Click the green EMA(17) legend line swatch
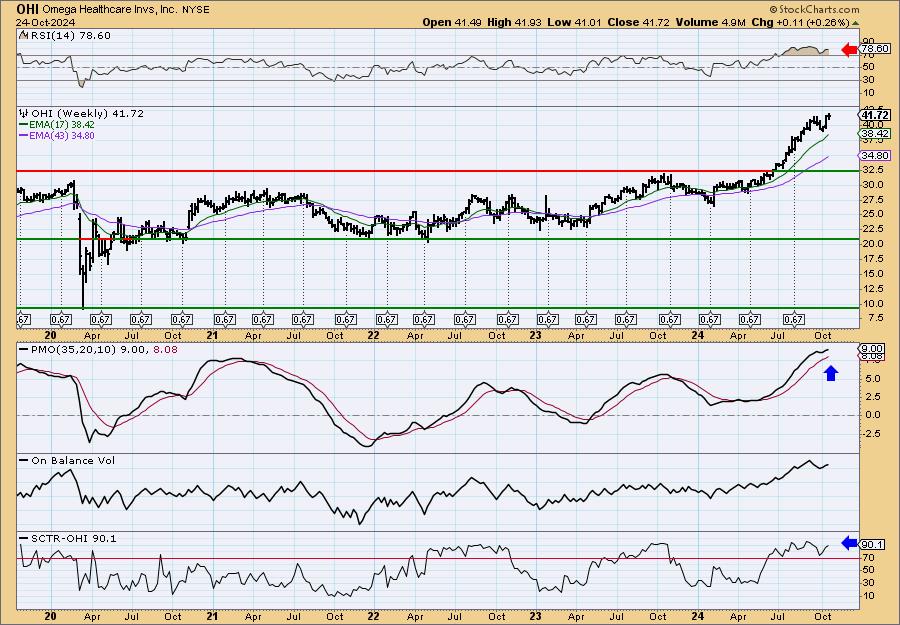 (24, 125)
